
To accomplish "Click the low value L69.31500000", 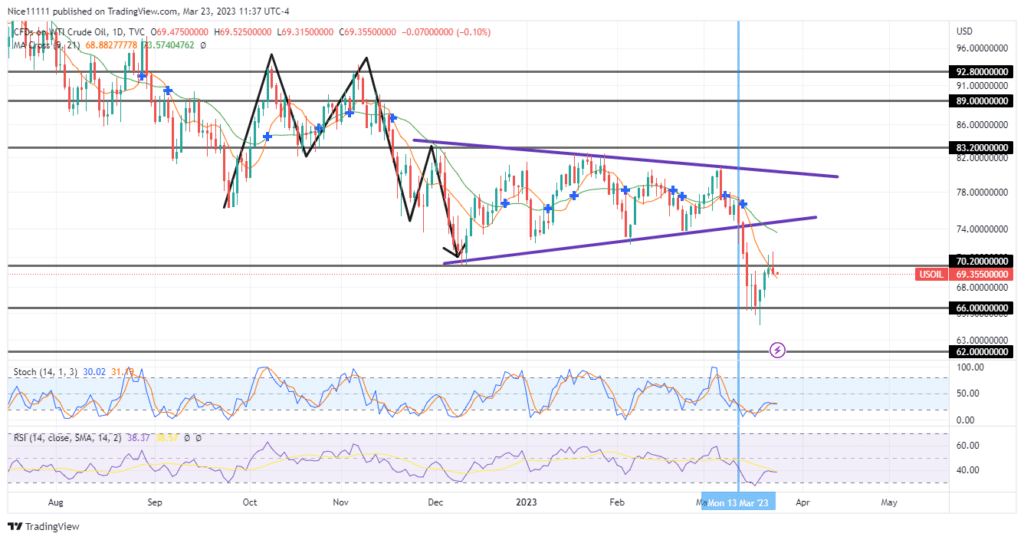I will coord(305,31).
